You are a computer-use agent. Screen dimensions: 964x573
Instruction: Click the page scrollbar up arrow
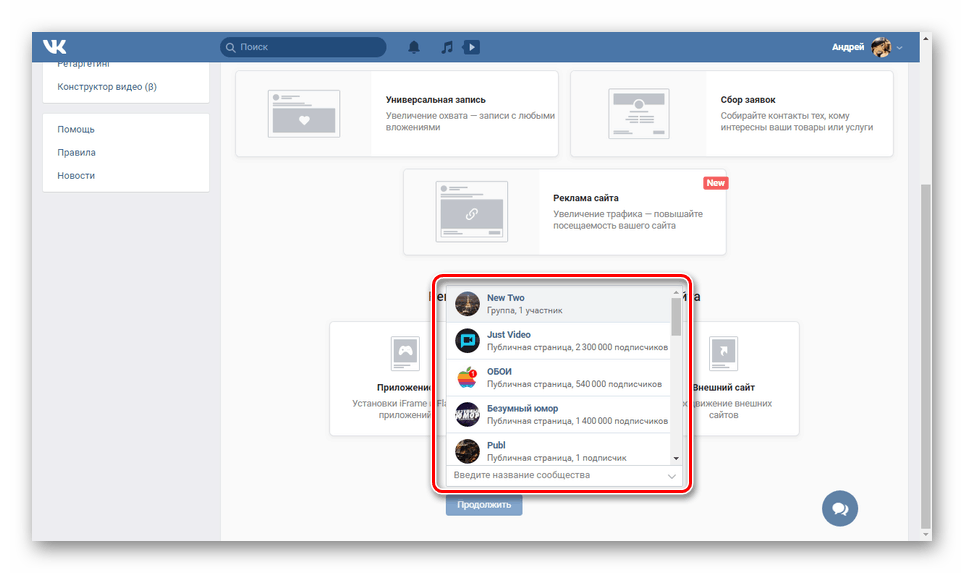pos(926,39)
